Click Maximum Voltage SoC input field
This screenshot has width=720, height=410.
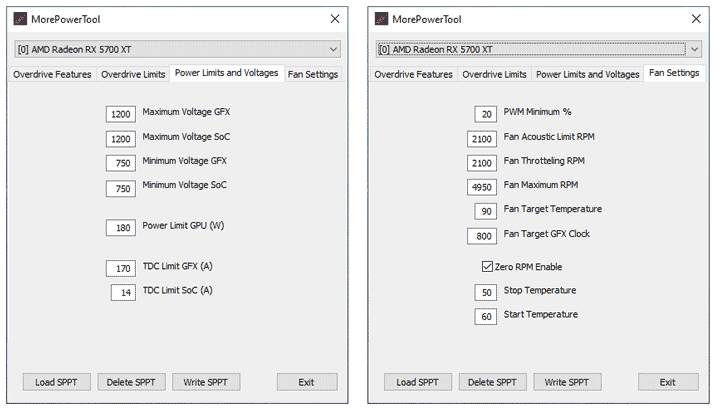pos(121,139)
